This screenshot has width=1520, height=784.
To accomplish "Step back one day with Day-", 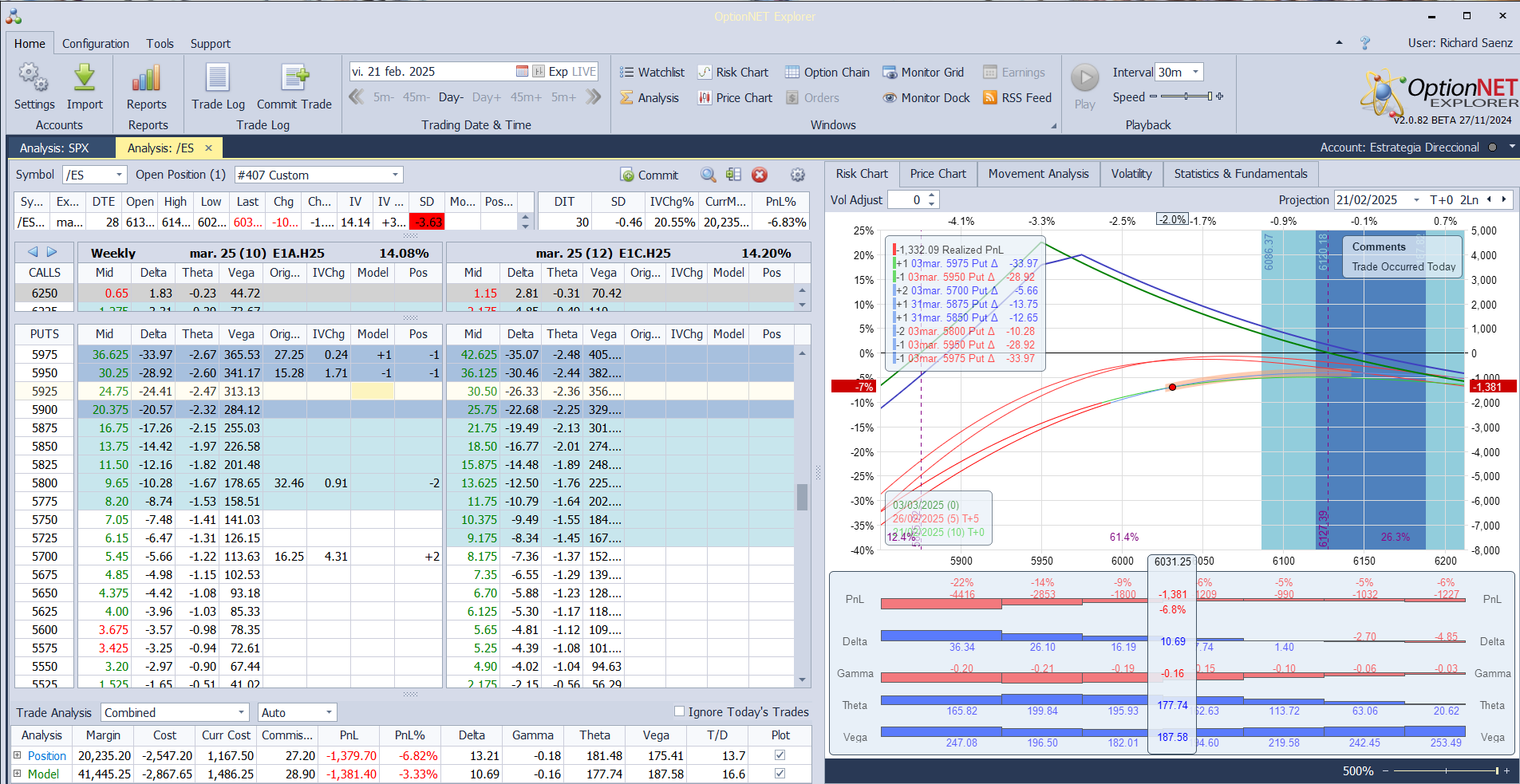I will pyautogui.click(x=451, y=97).
